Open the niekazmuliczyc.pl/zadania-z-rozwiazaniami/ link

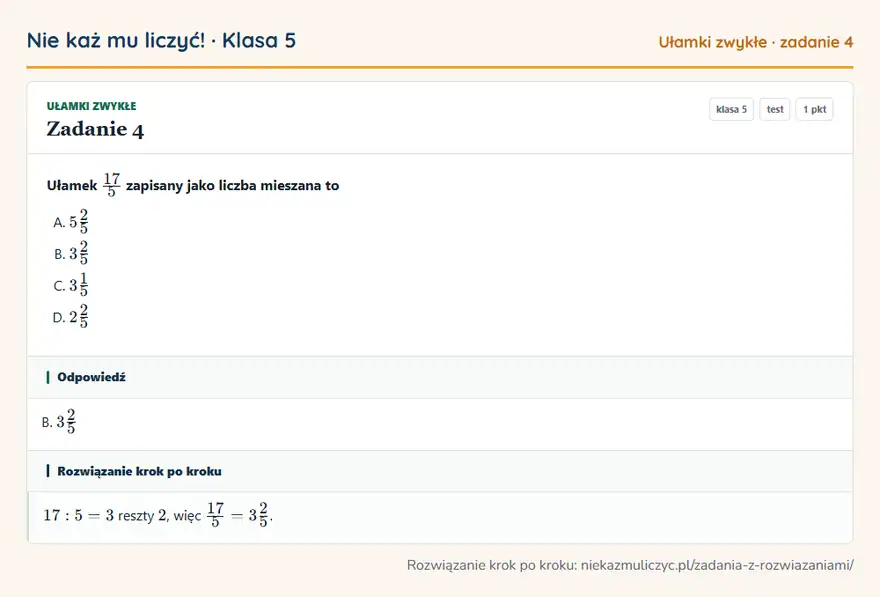click(x=717, y=565)
